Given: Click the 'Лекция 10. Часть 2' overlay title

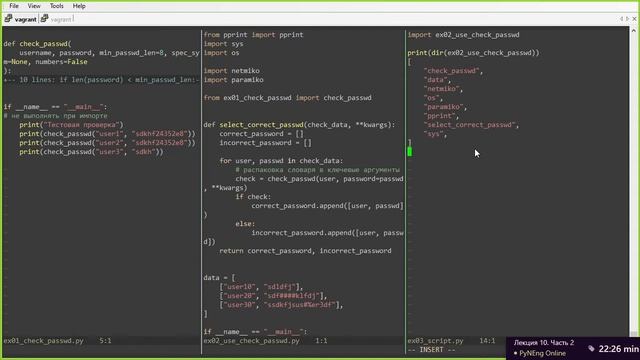Looking at the screenshot, I should coord(544,343).
